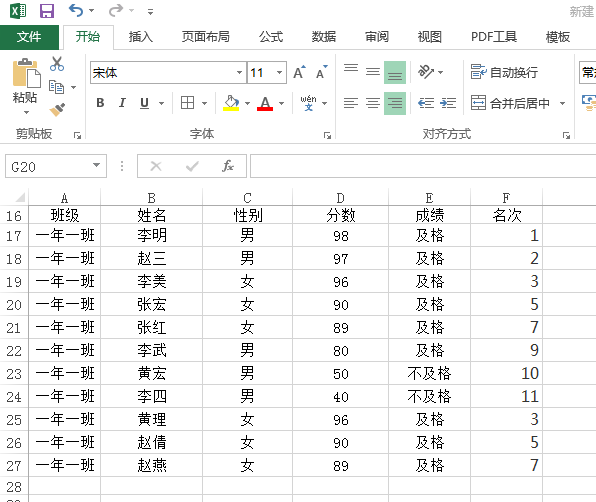Toggle Italic formatting
Screen dimensions: 596x502
(122, 103)
